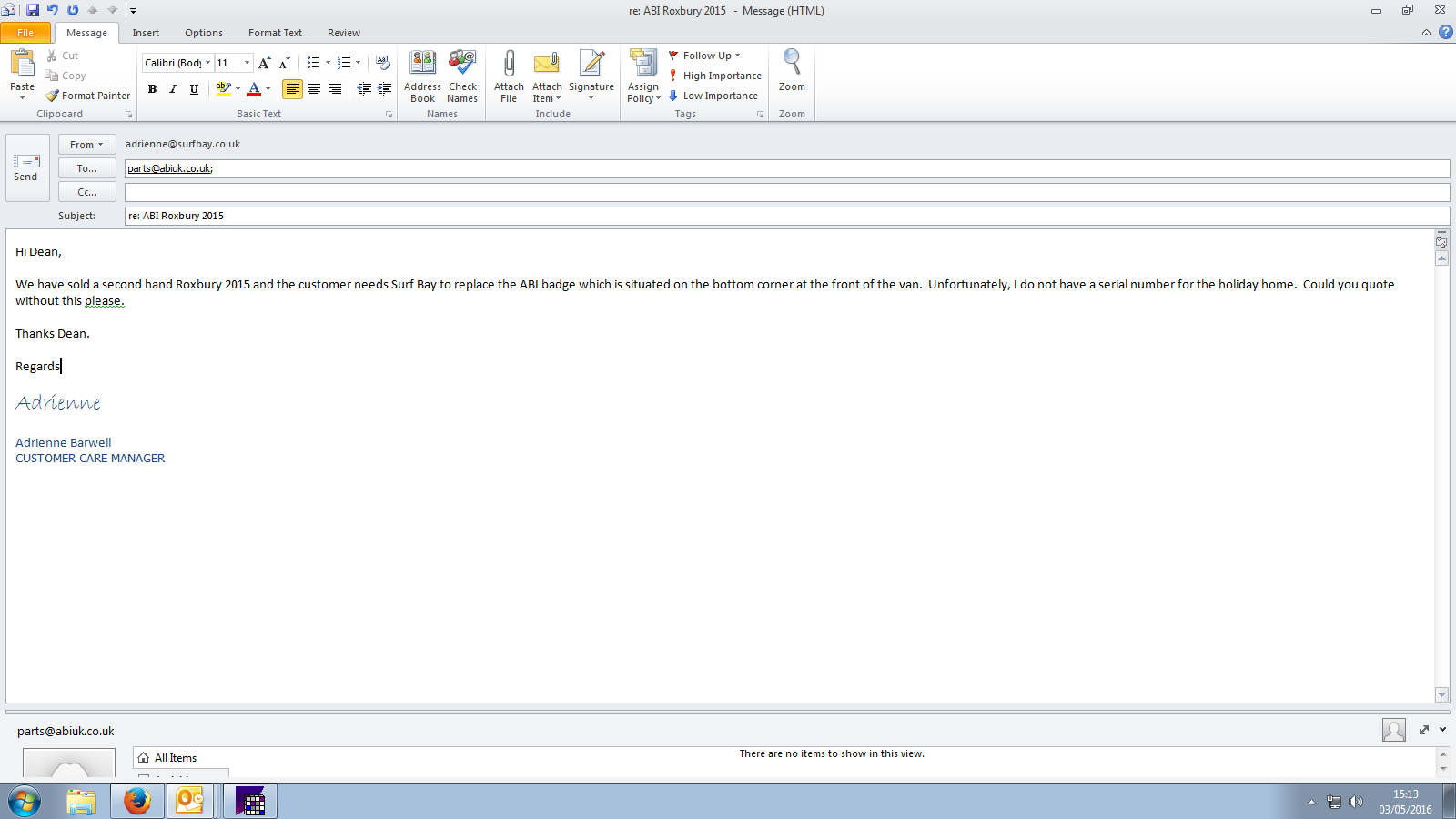Open the font color picker arrow
Screen dimensions: 1456x819
click(x=268, y=88)
